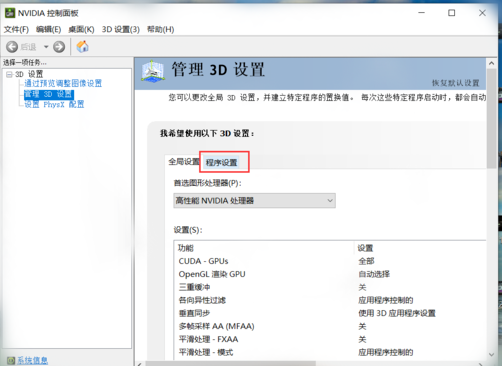
Task: Open the 系统信息 link
Action: (32, 360)
